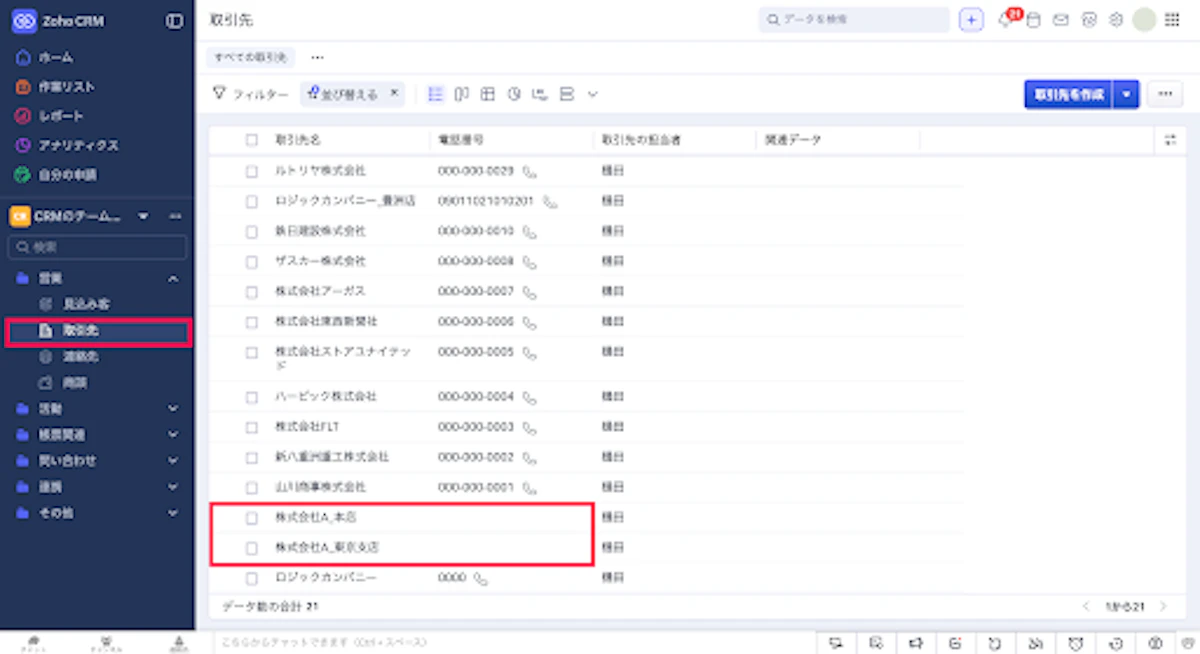Switch to the table grid view icon
The image size is (1200, 654).
click(488, 94)
